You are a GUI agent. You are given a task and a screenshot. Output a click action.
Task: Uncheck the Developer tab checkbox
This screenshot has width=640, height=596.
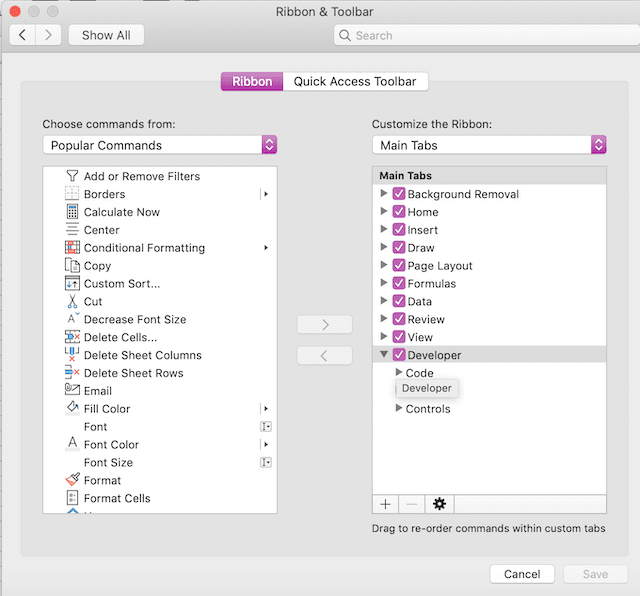[x=399, y=355]
